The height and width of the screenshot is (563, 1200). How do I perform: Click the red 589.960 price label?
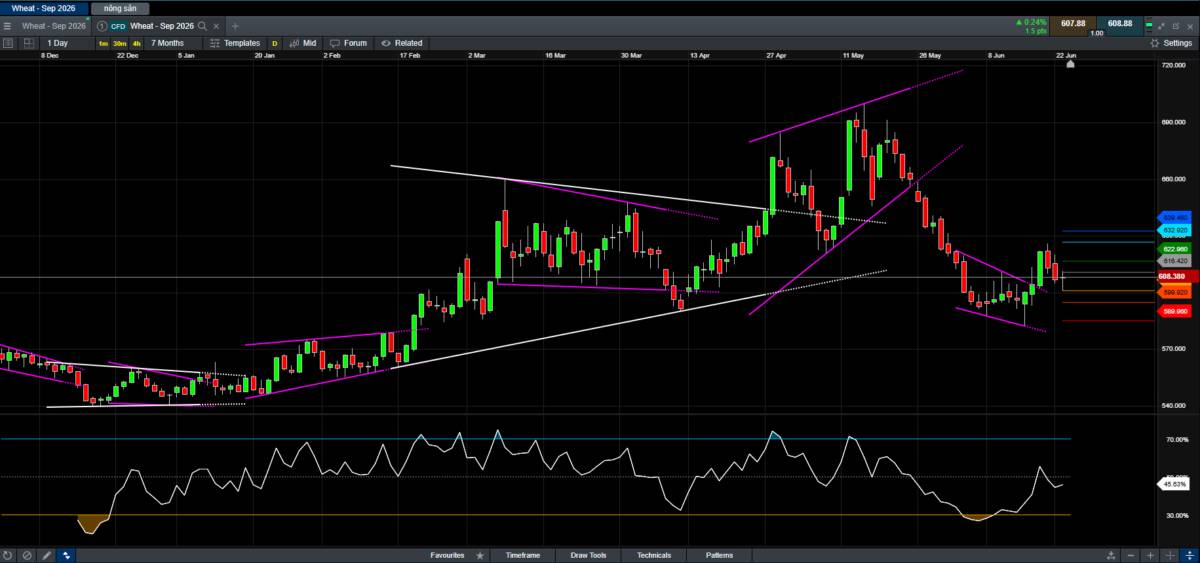(x=1175, y=312)
